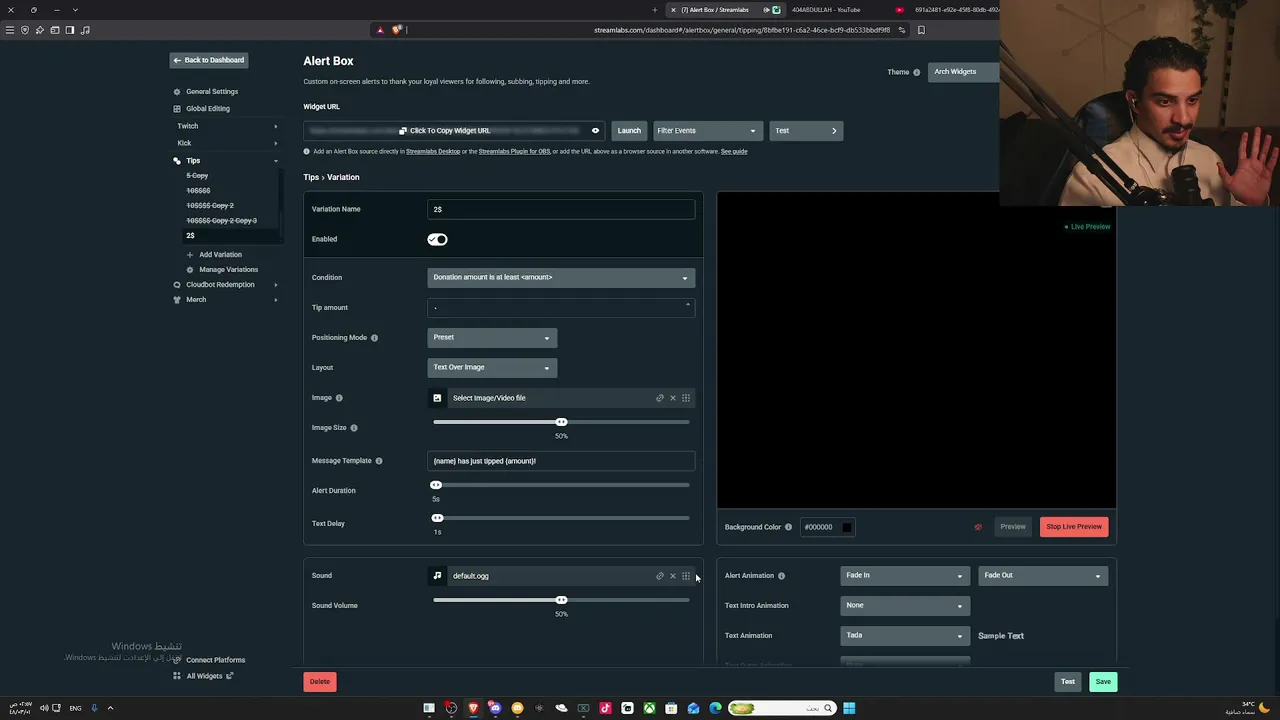Open the Condition dropdown
1280x720 pixels.
(561, 277)
